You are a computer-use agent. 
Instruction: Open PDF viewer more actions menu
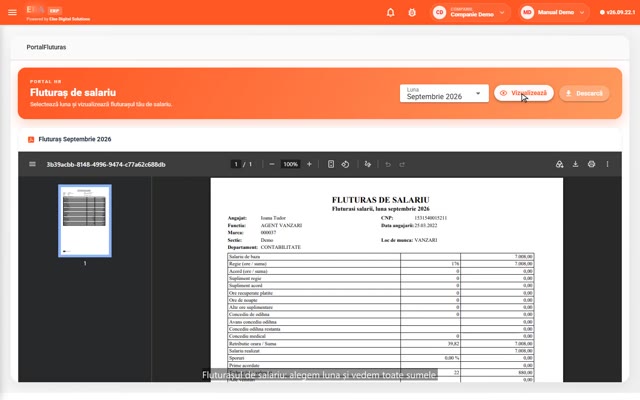[x=607, y=164]
